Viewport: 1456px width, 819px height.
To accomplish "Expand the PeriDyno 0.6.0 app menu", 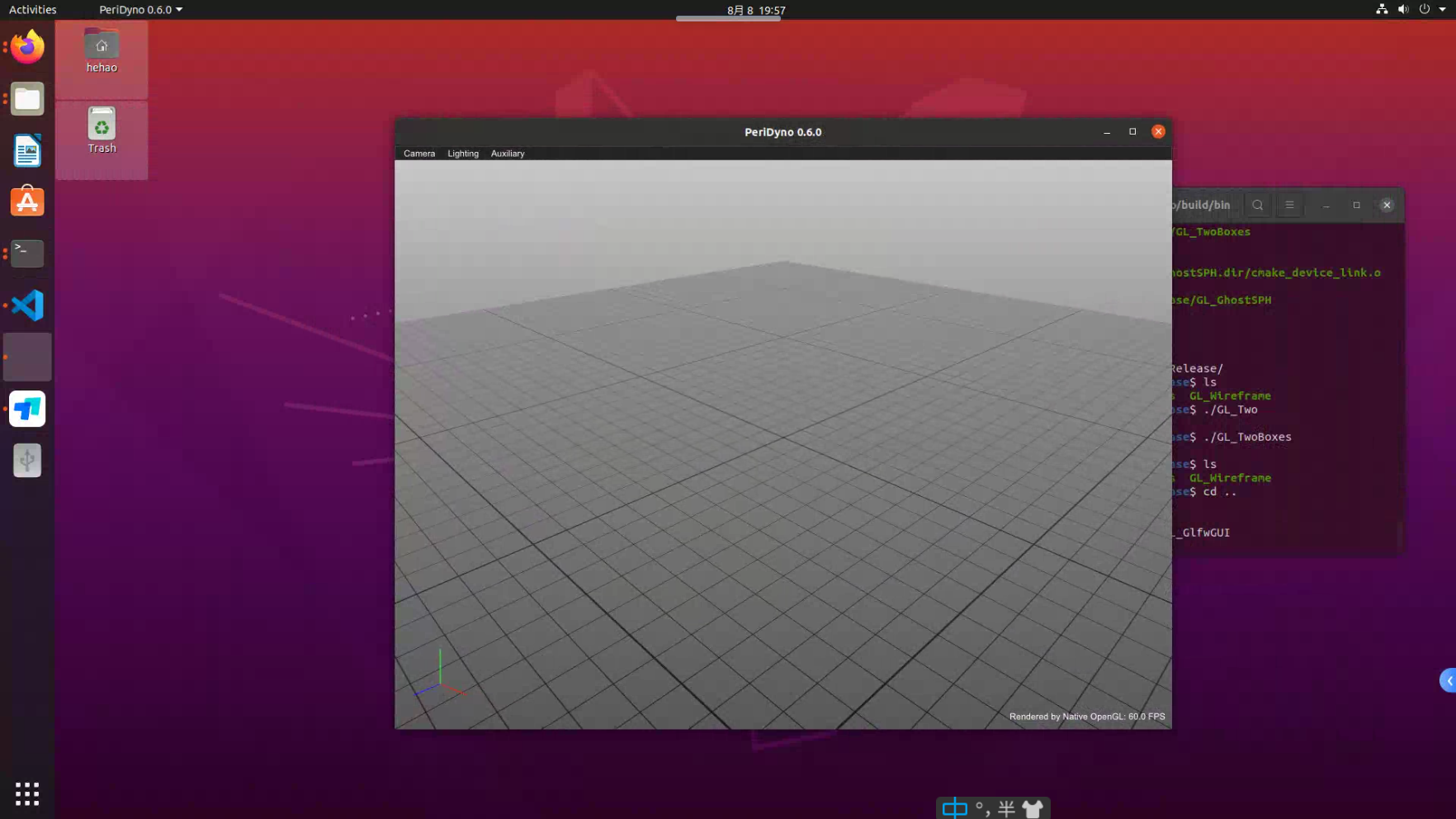I will (140, 10).
